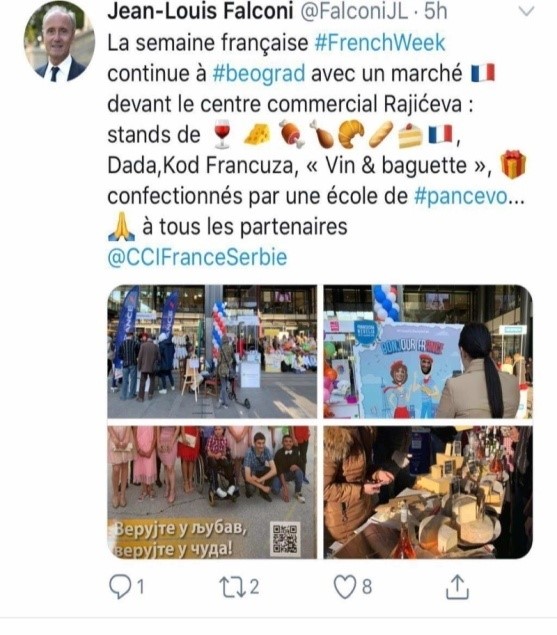Image resolution: width=557 pixels, height=635 pixels.
Task: Click the wine glass emoji
Action: pos(222,134)
